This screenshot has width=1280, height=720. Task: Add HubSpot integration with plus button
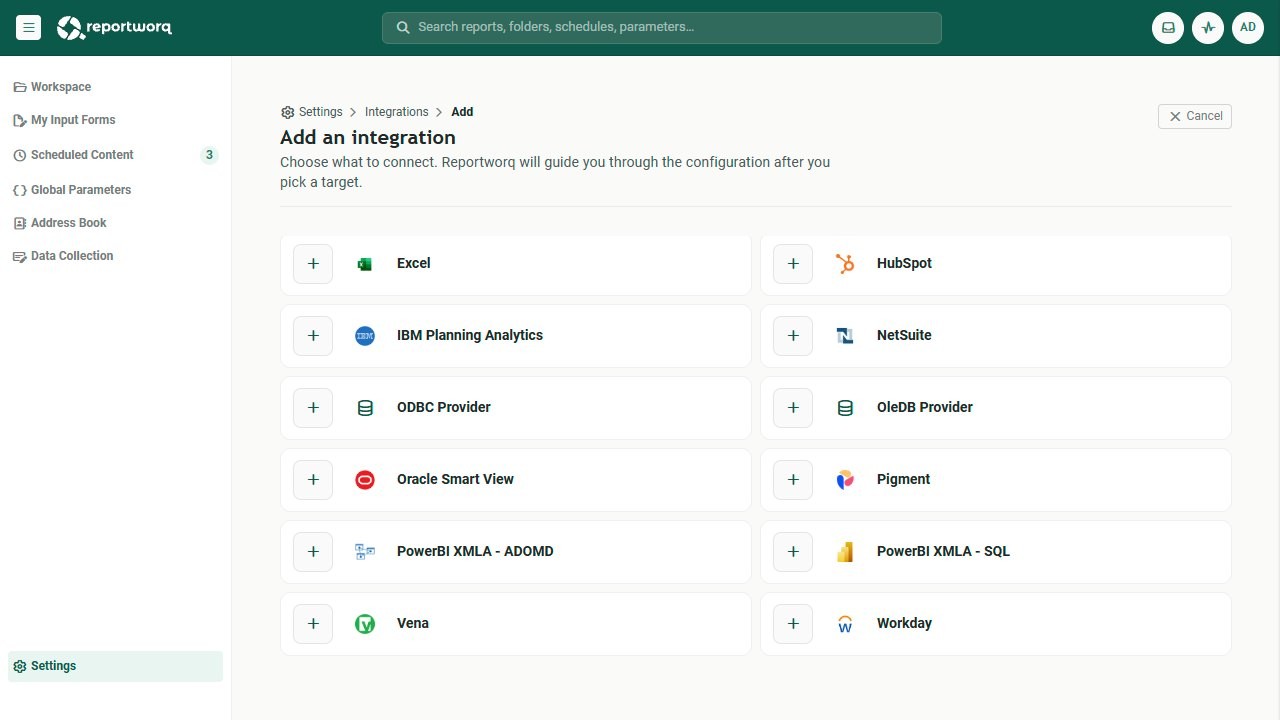point(793,264)
